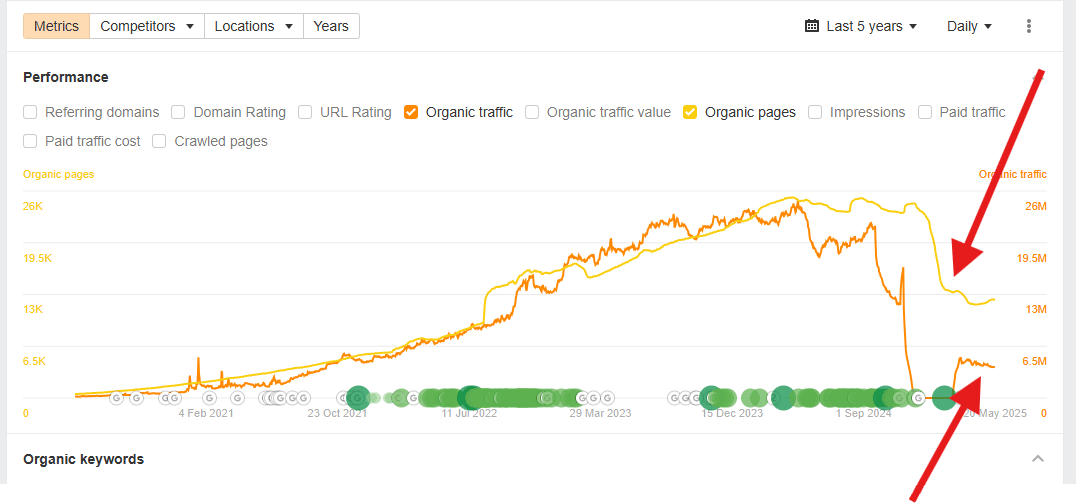Screen dimensions: 1076x504
Task: Uncheck the Organic pages checkbox
Action: pyautogui.click(x=690, y=112)
